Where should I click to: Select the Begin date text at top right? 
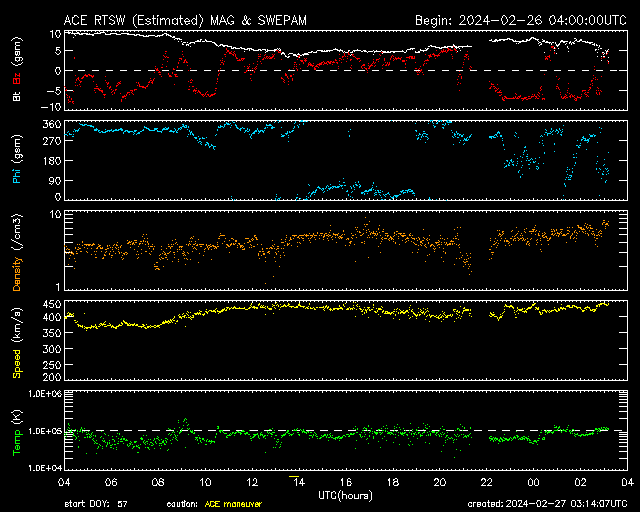[x=519, y=20]
